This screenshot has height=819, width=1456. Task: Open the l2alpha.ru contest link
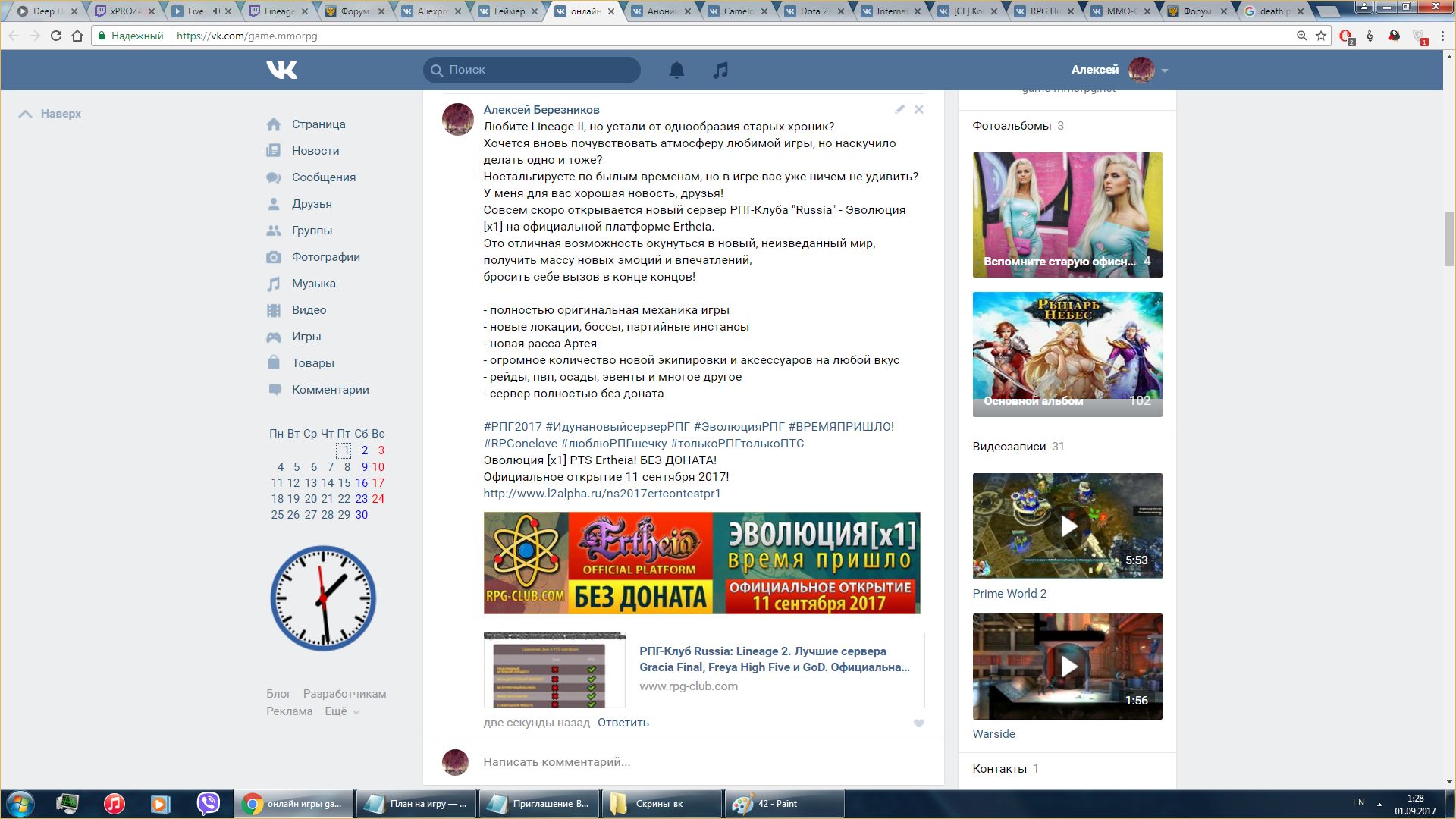(x=602, y=494)
